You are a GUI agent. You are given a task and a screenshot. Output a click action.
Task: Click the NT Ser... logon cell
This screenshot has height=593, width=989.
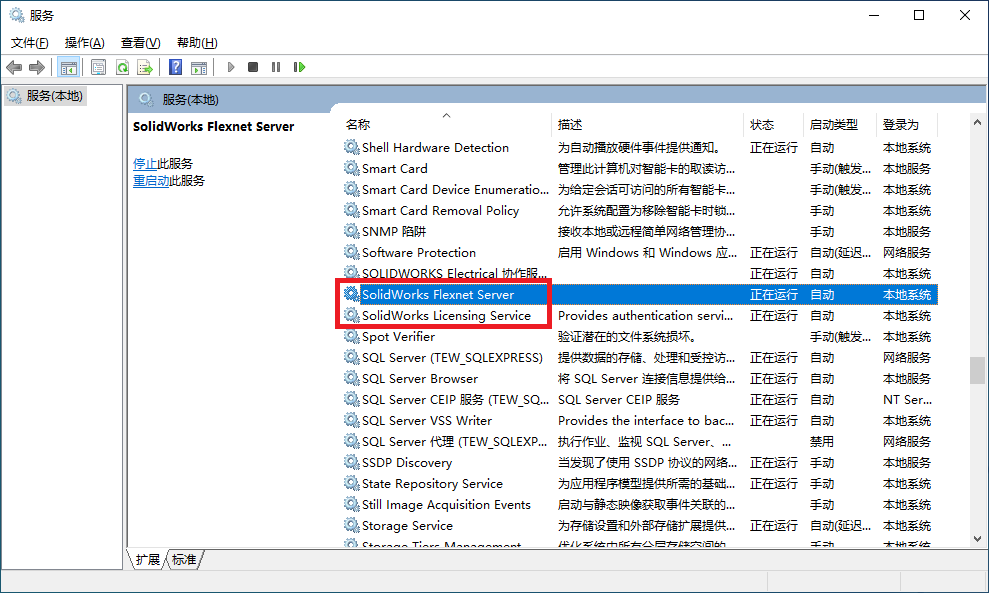(x=908, y=399)
